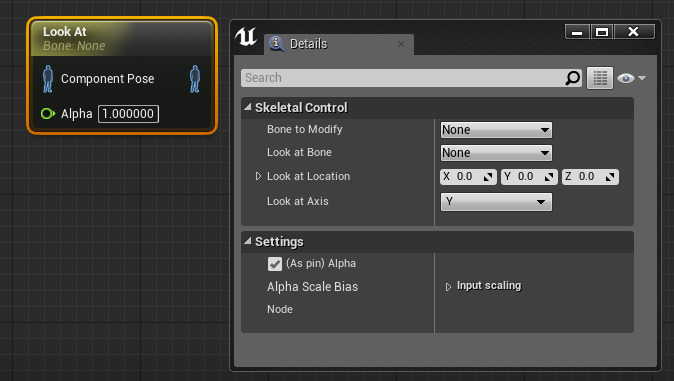Open the property matrix grid icon
The width and height of the screenshot is (674, 381).
tap(600, 78)
